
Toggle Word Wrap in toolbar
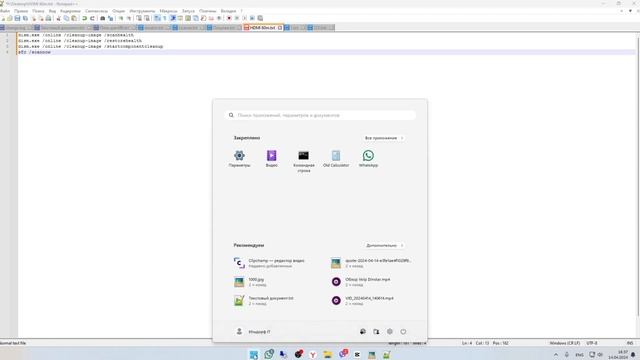[157, 18]
